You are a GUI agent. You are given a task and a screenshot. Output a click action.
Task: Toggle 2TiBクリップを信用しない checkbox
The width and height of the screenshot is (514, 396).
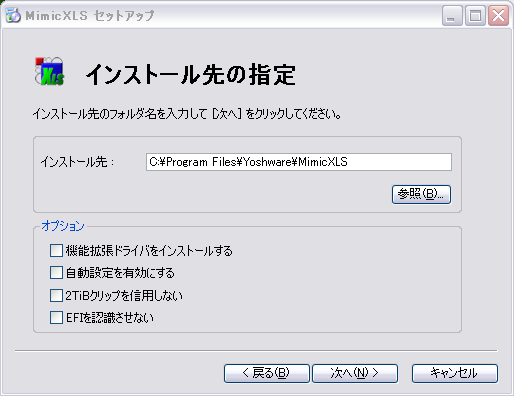[x=56, y=295]
